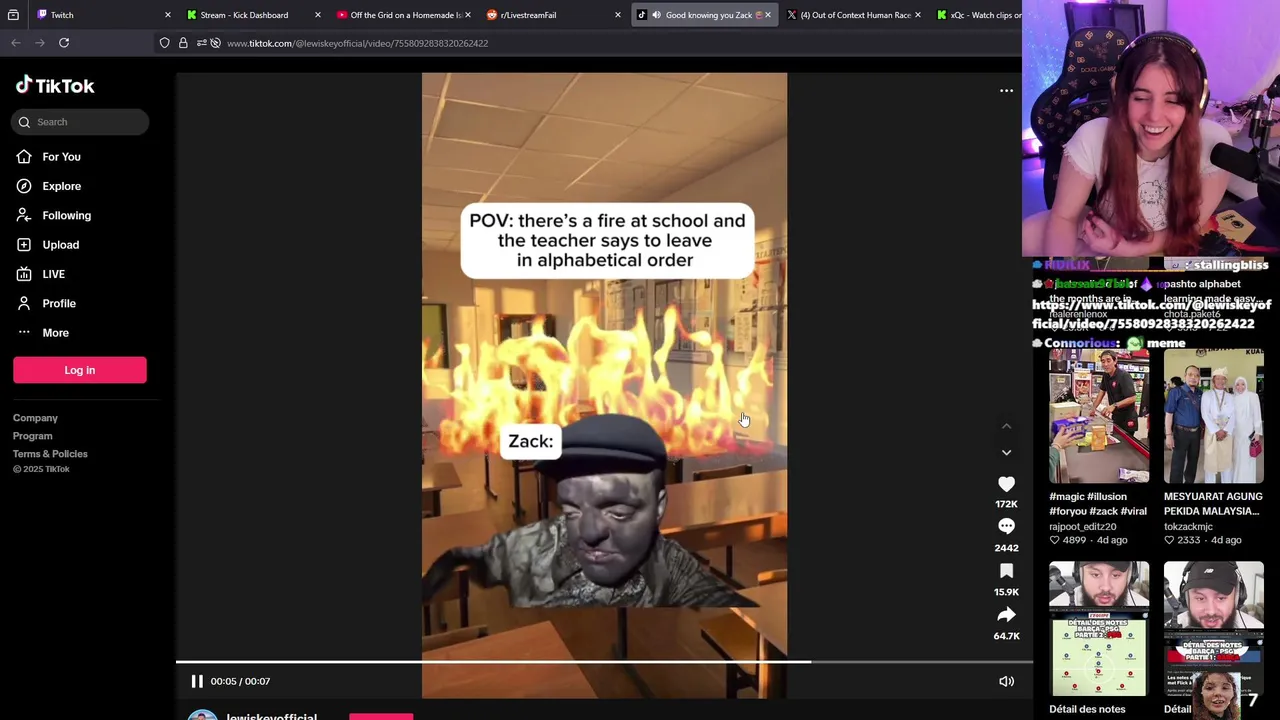Open the browser tab list icon

click(13, 15)
